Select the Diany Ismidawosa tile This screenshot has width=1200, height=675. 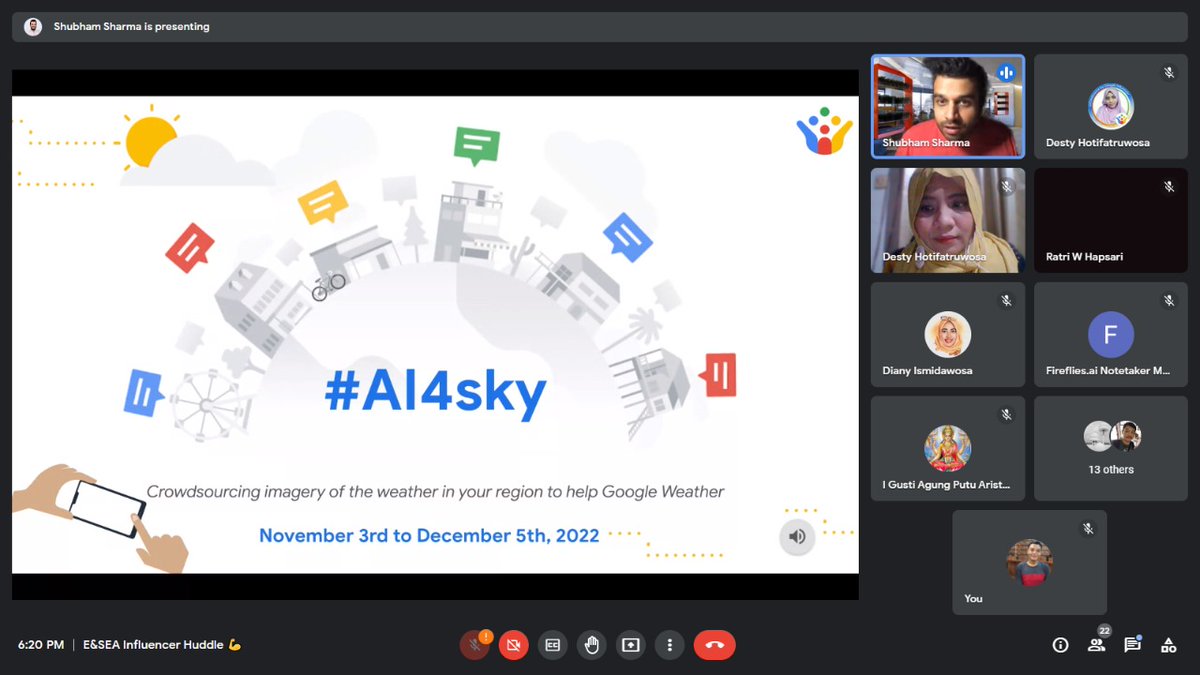click(x=948, y=334)
